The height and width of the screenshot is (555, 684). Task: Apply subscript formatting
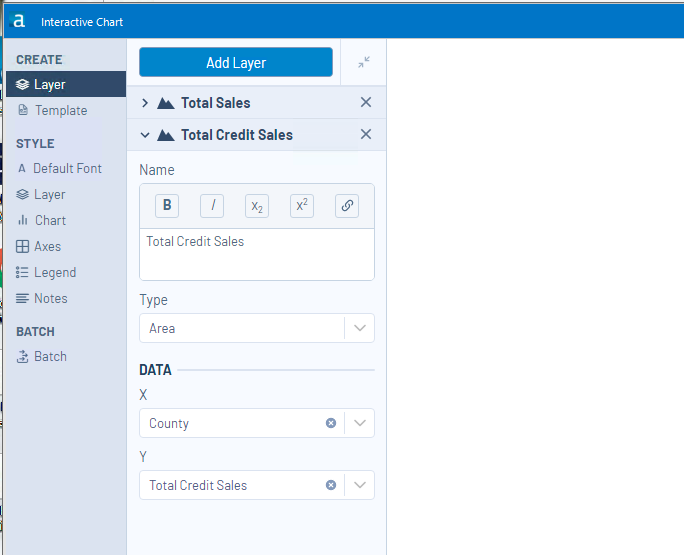click(257, 206)
